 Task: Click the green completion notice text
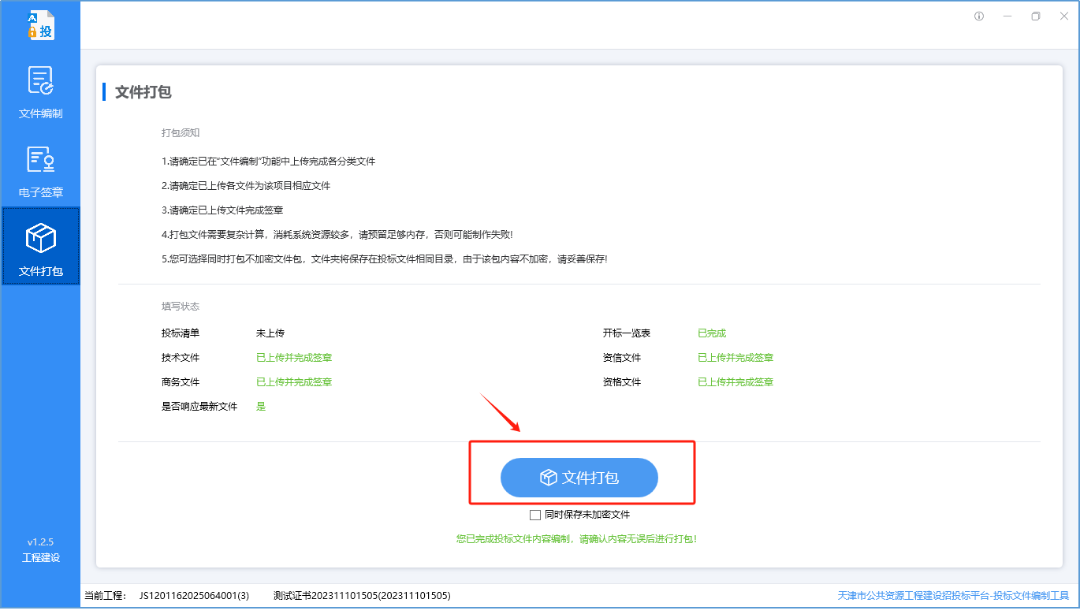click(x=577, y=539)
